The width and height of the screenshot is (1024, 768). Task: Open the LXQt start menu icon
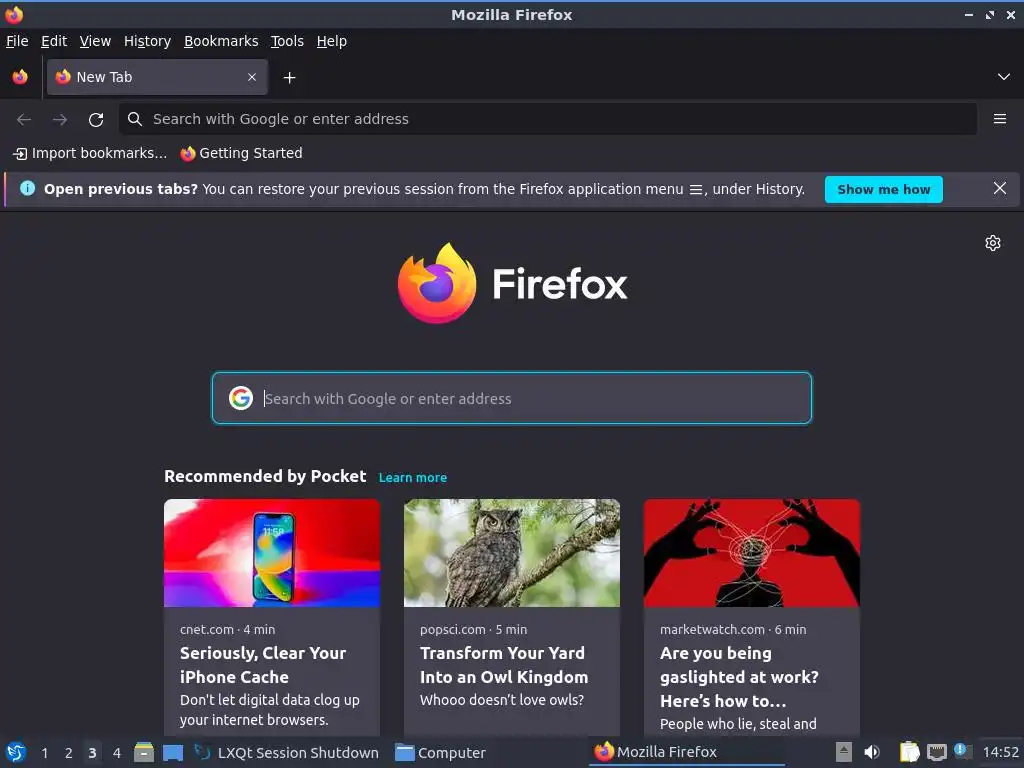(x=16, y=752)
